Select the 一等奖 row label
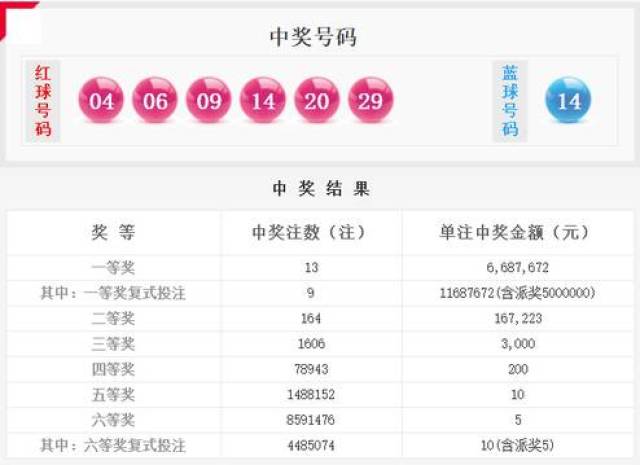This screenshot has height=465, width=640. [x=113, y=268]
